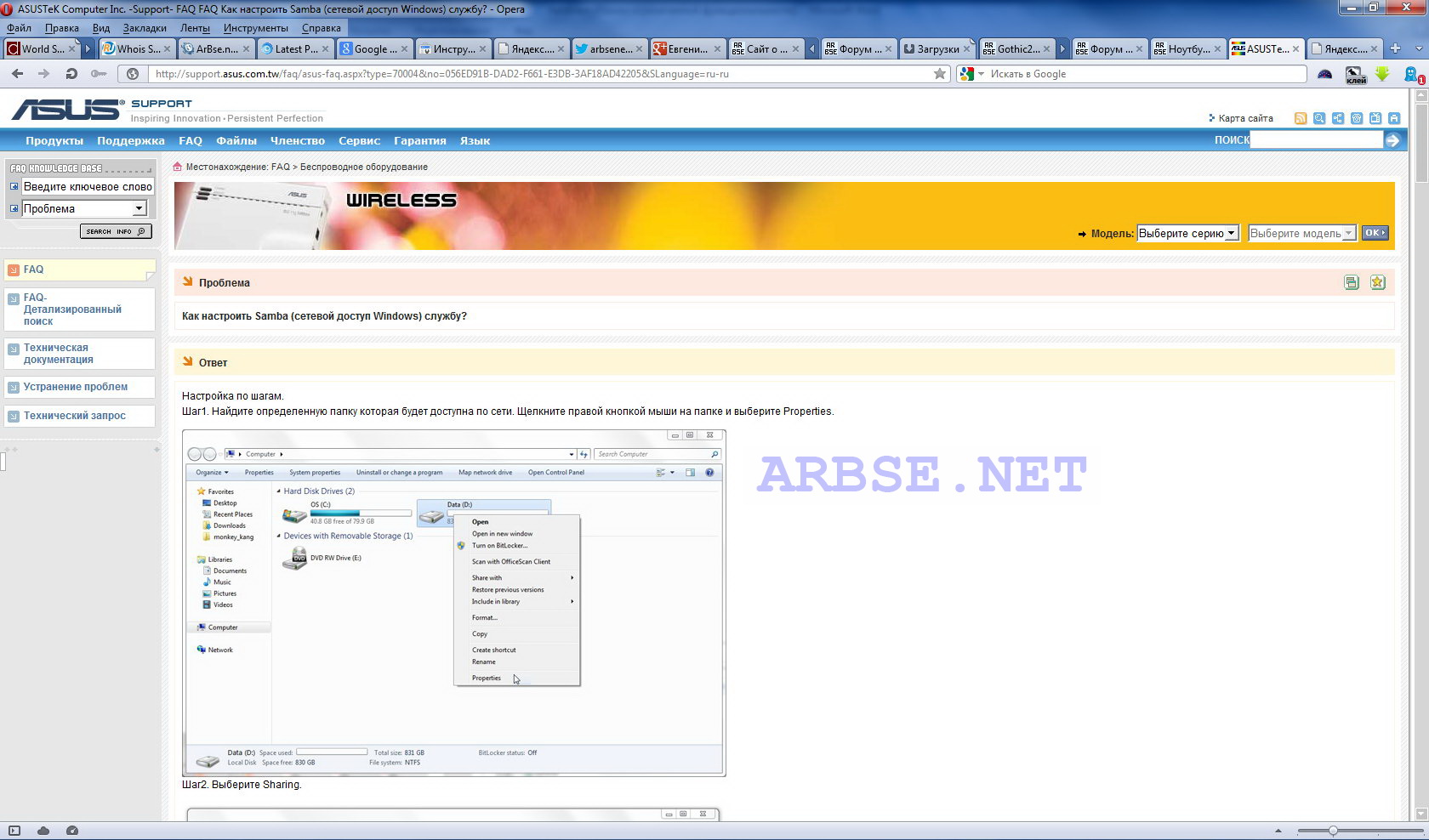Viewport: 1429px width, 840px height.
Task: Open 'Устранение проблем' in sidebar
Action: (80, 387)
